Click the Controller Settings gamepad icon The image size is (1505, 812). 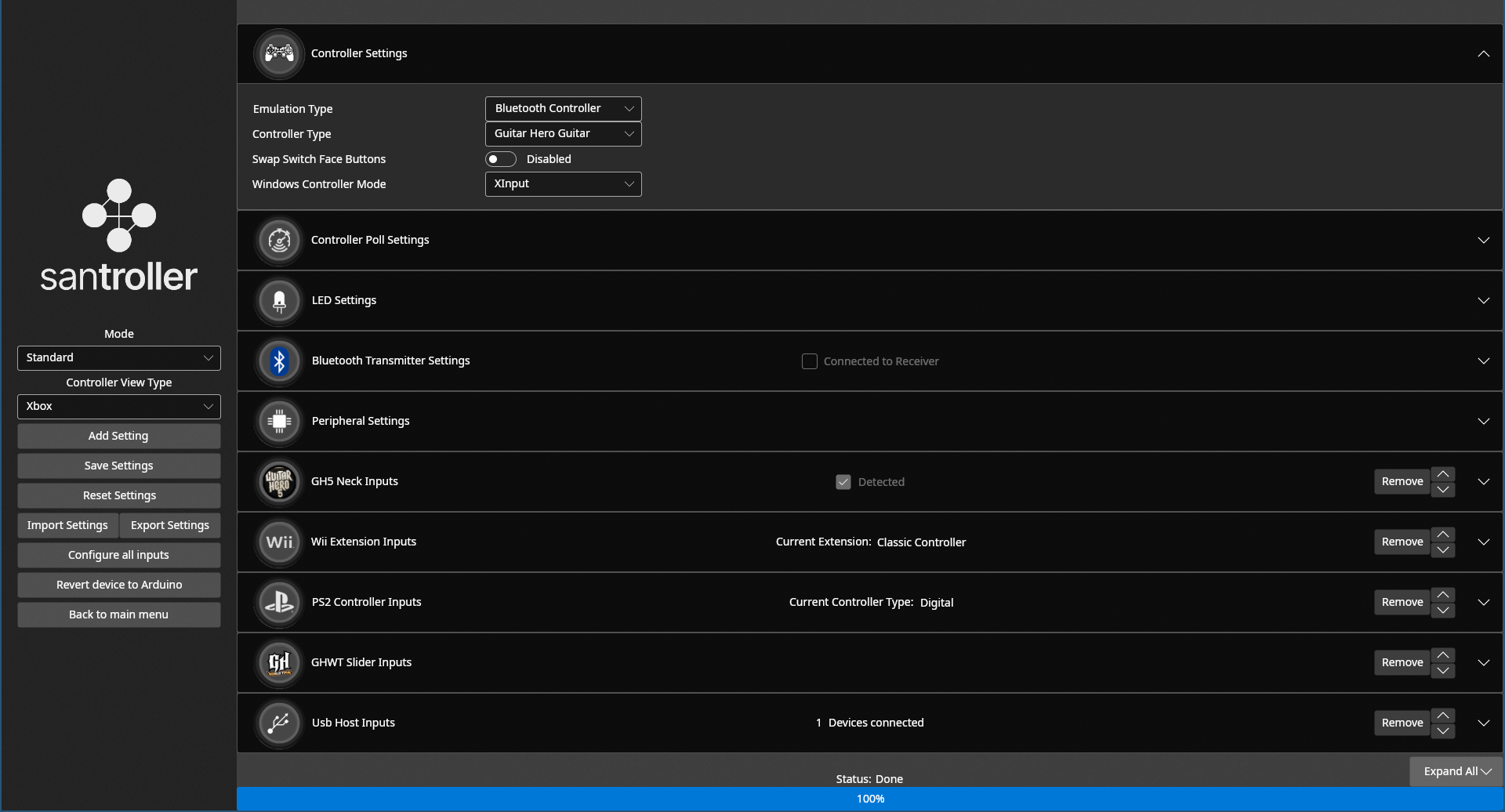click(279, 53)
